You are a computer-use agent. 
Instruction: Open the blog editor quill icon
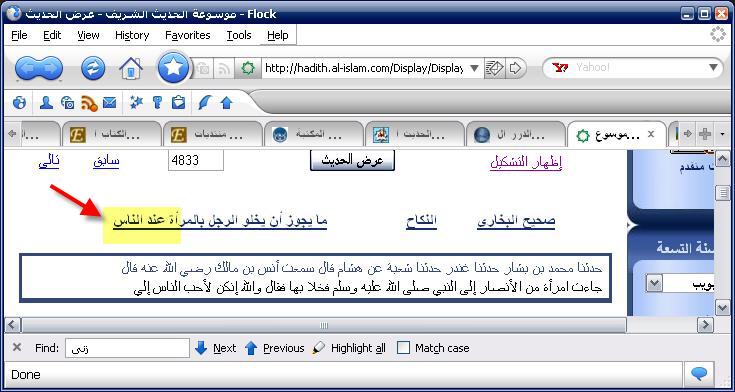coord(205,102)
